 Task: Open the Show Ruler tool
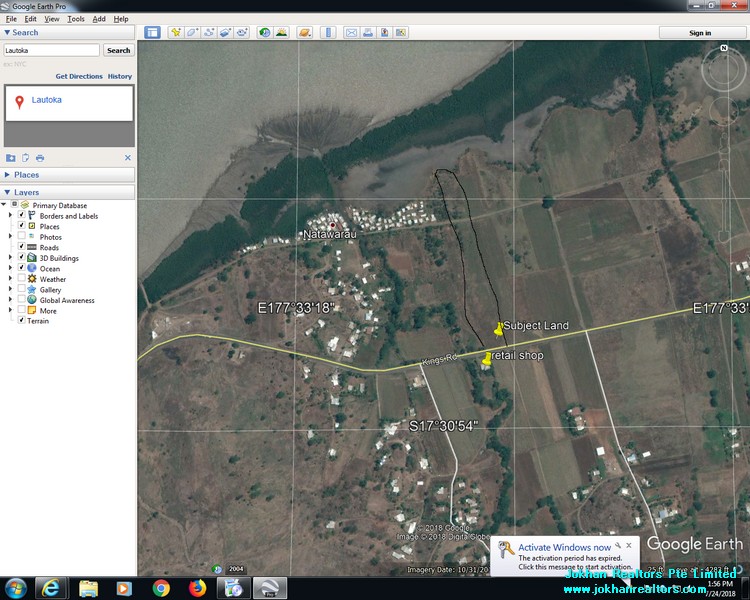pyautogui.click(x=329, y=32)
